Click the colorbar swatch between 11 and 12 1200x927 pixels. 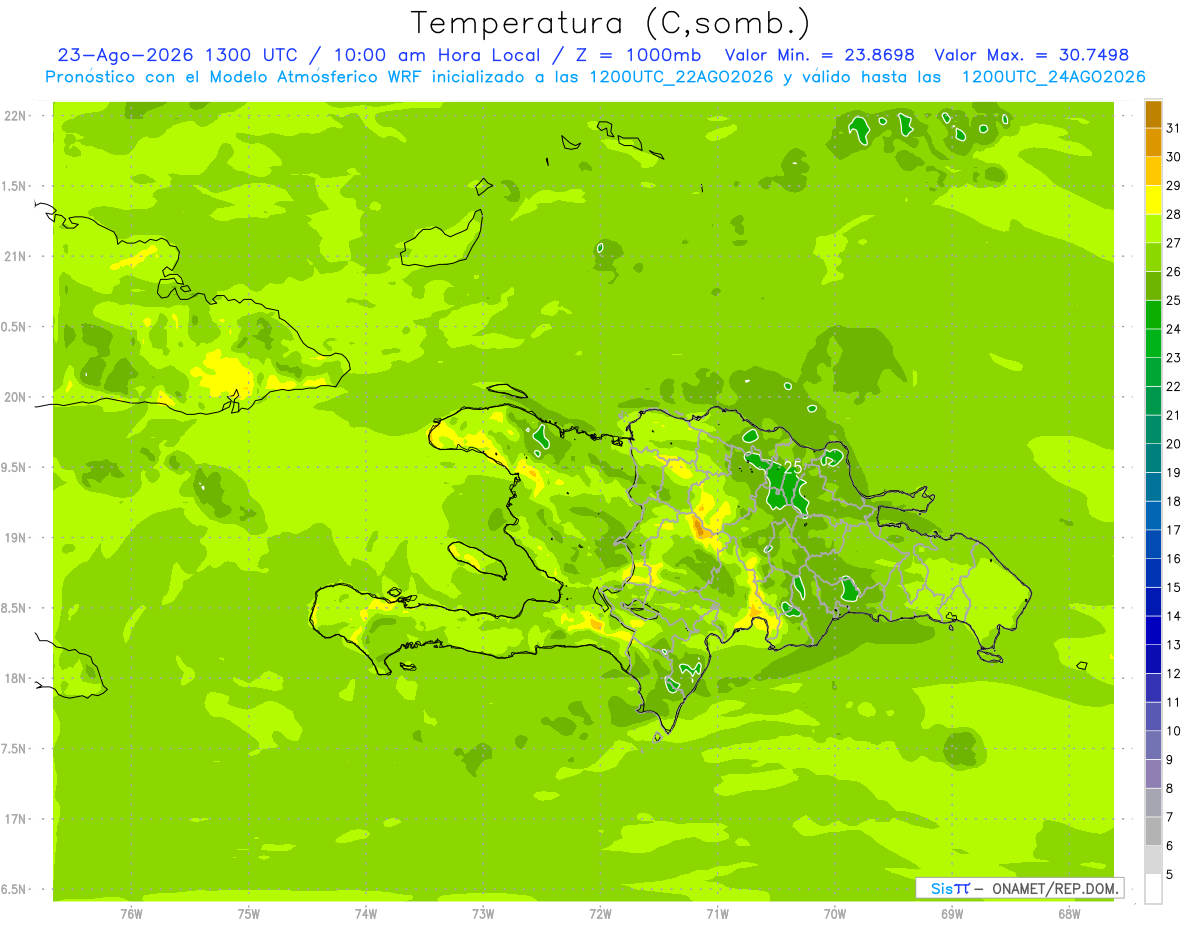click(1153, 688)
